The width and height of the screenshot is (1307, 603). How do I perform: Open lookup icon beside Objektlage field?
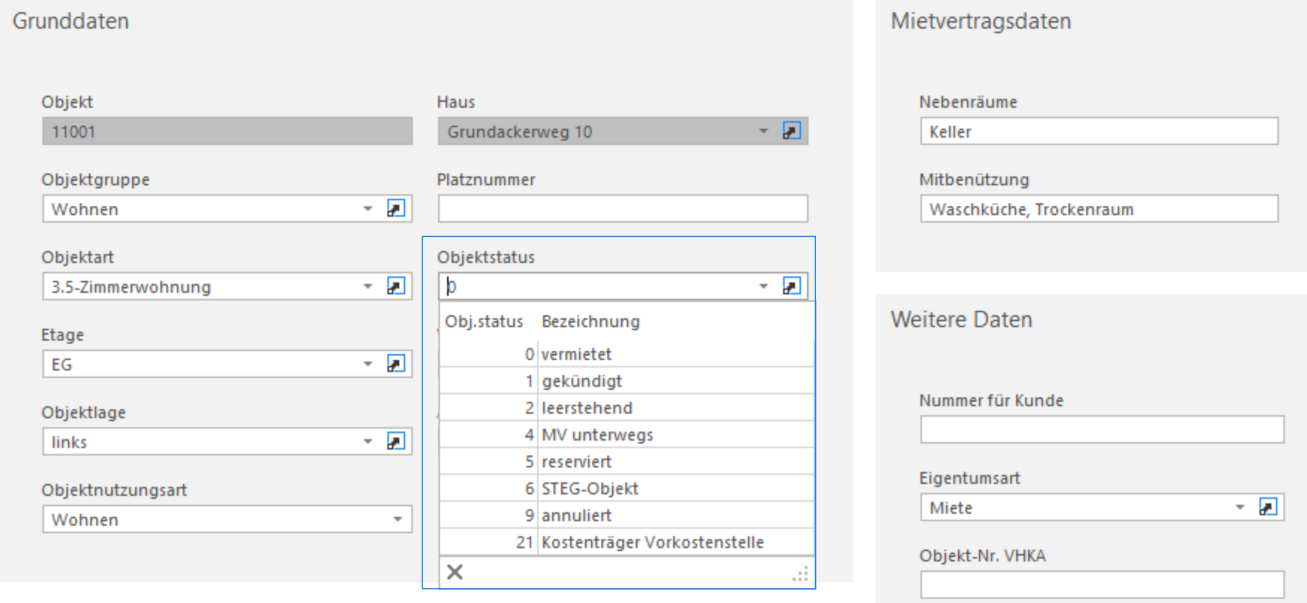pyautogui.click(x=396, y=441)
